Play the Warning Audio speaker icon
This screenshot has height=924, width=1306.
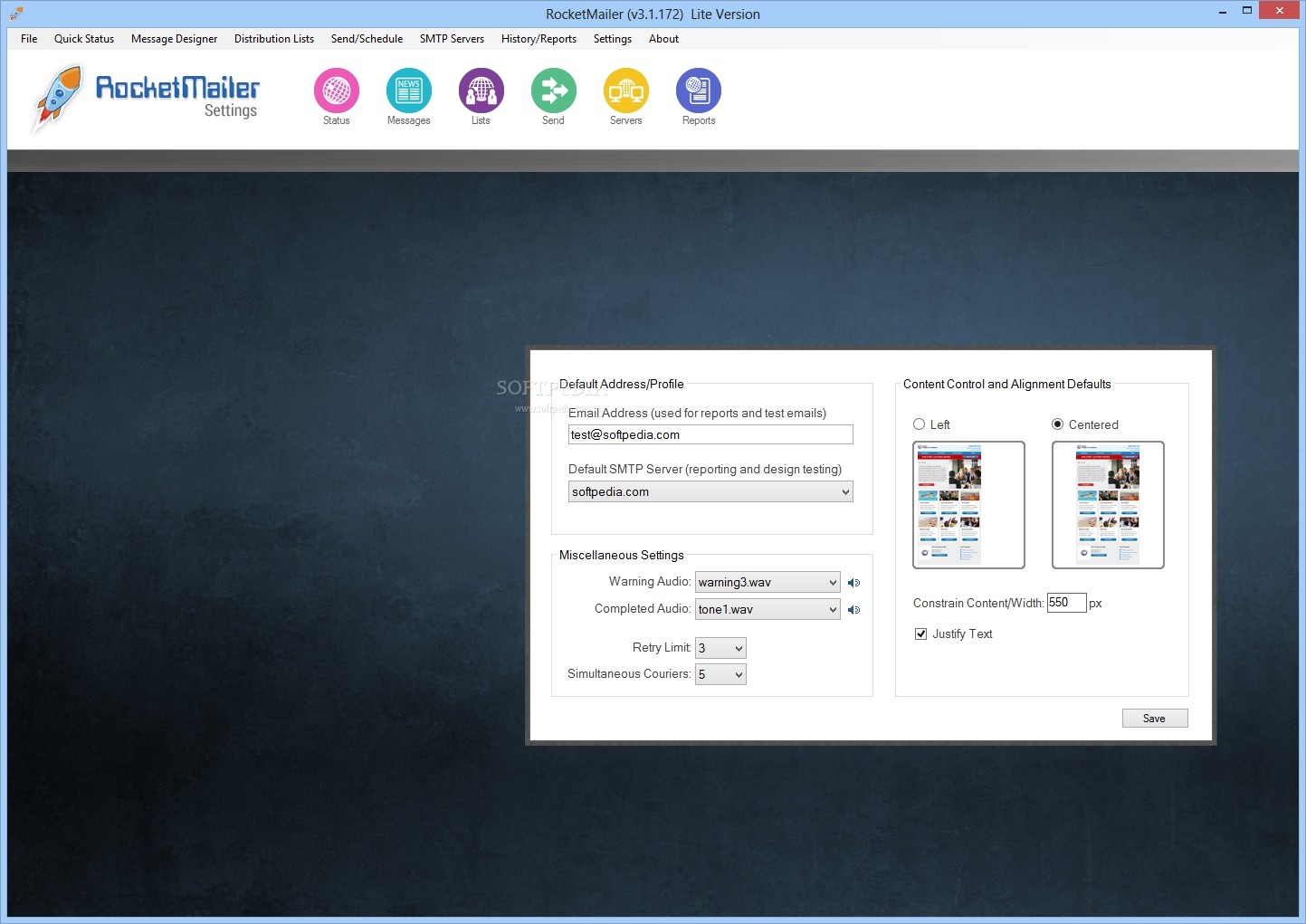(x=853, y=583)
